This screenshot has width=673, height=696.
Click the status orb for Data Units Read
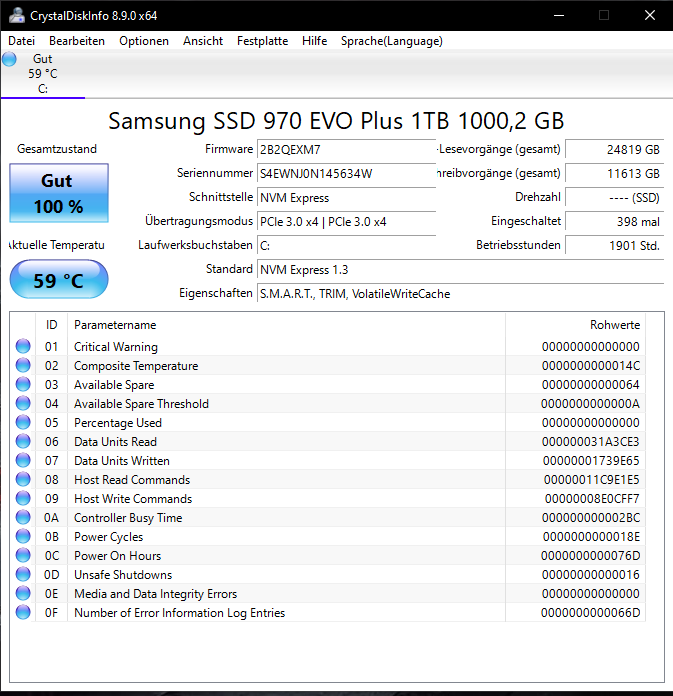coord(23,441)
